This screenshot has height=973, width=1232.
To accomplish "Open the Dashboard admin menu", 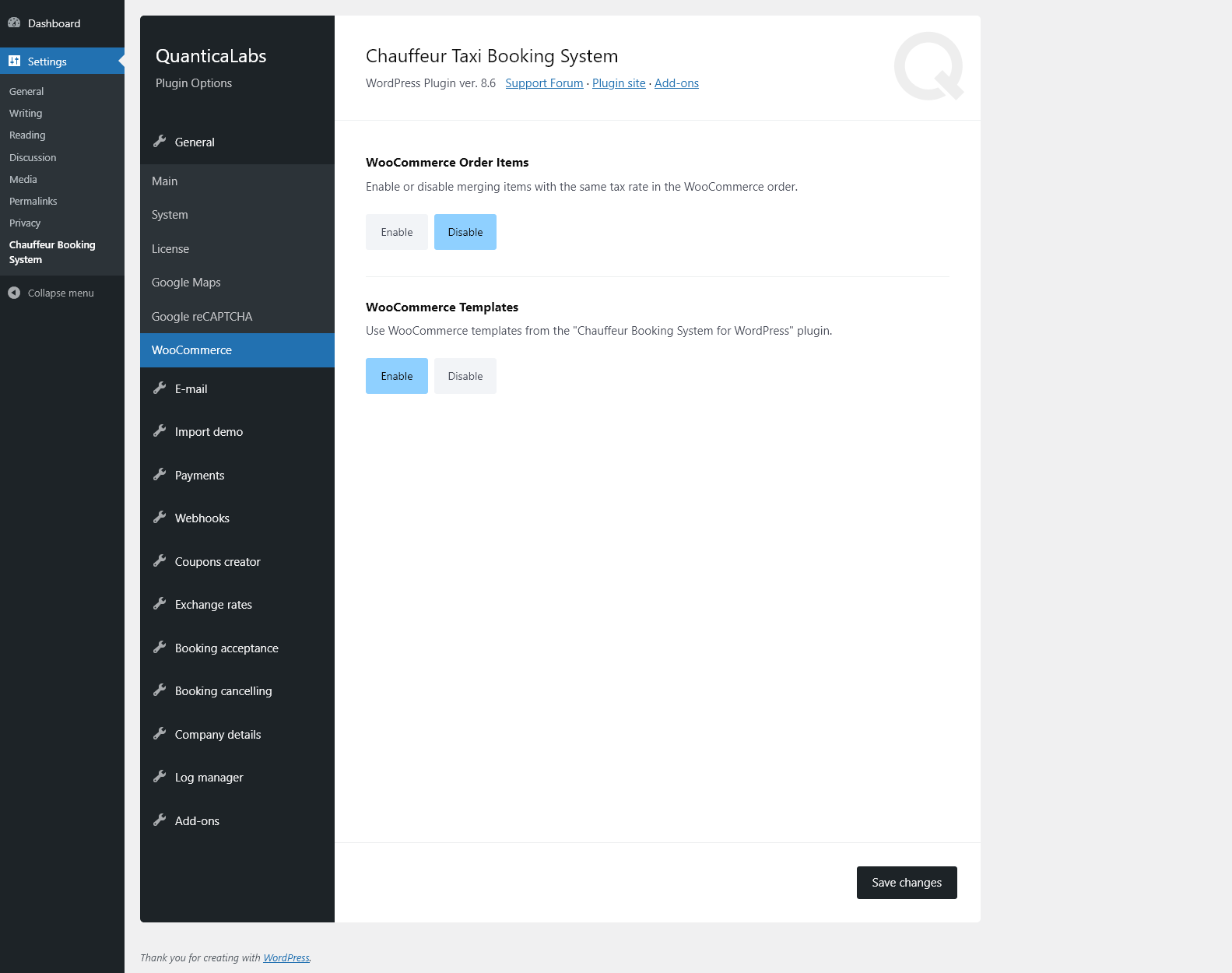I will tap(62, 23).
